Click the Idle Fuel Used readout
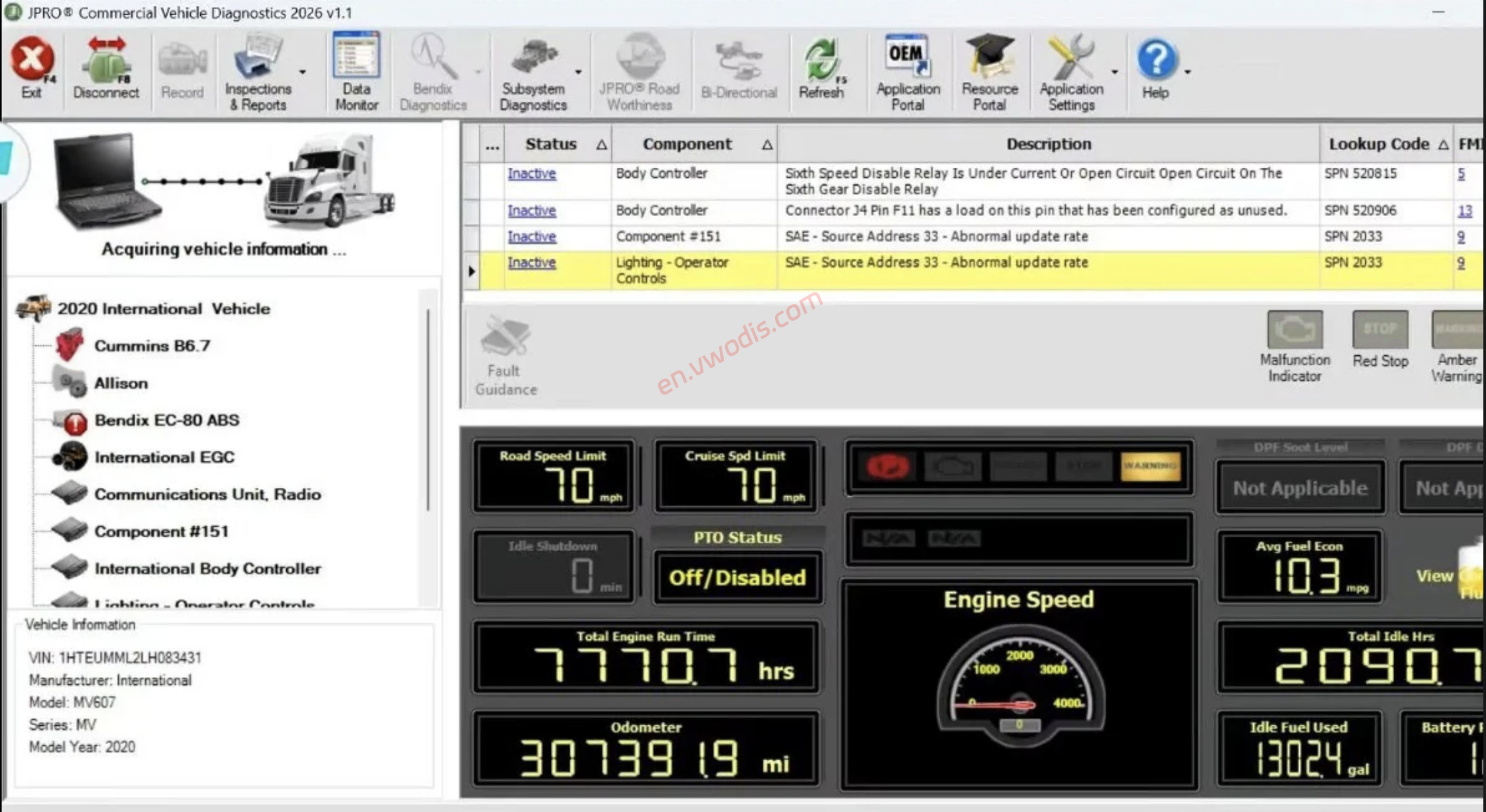1486x812 pixels. [1299, 748]
